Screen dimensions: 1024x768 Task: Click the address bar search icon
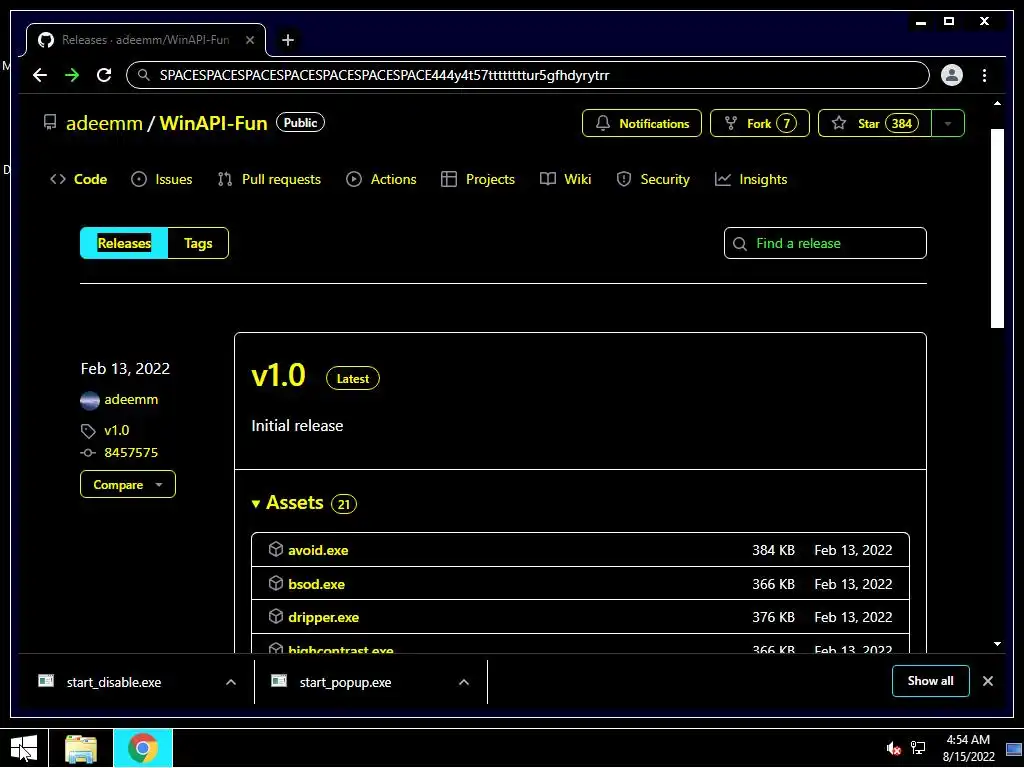143,75
